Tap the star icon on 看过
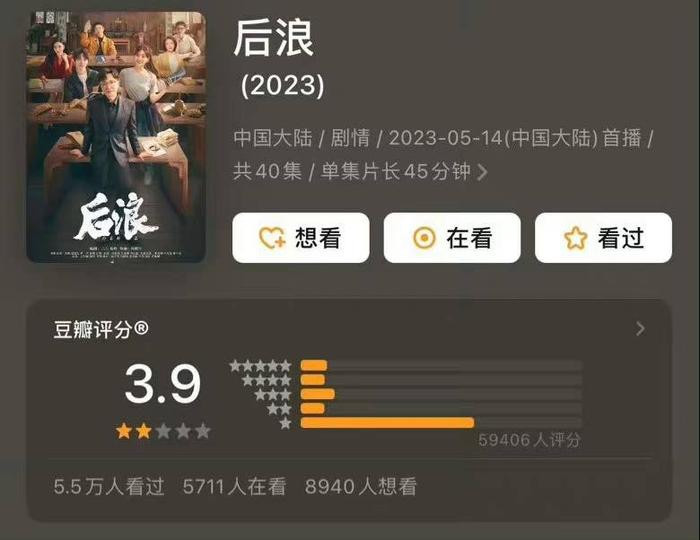This screenshot has height=540, width=700. pyautogui.click(x=575, y=238)
